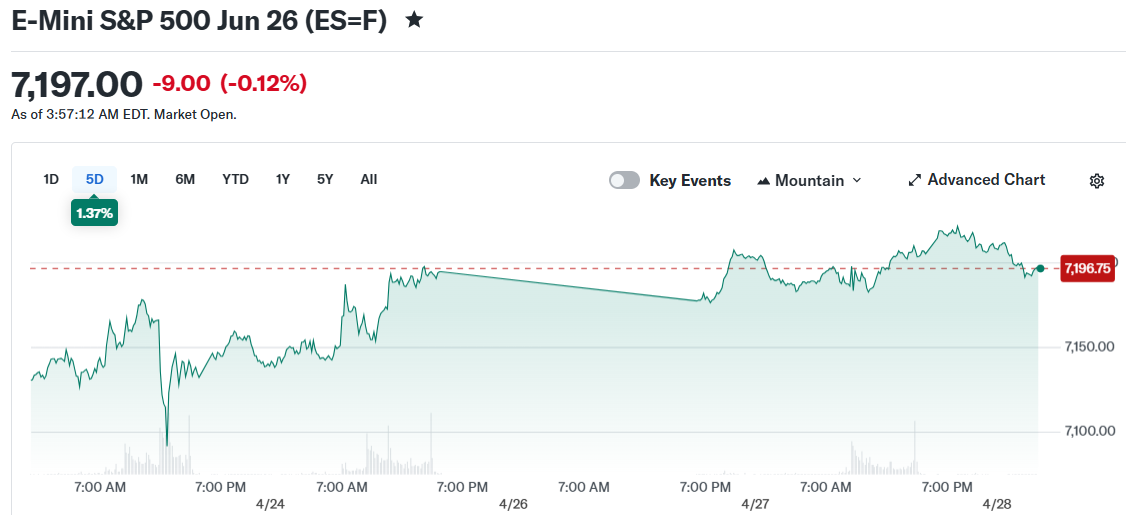Click the 4/24 date label
The image size is (1126, 515).
coord(270,504)
